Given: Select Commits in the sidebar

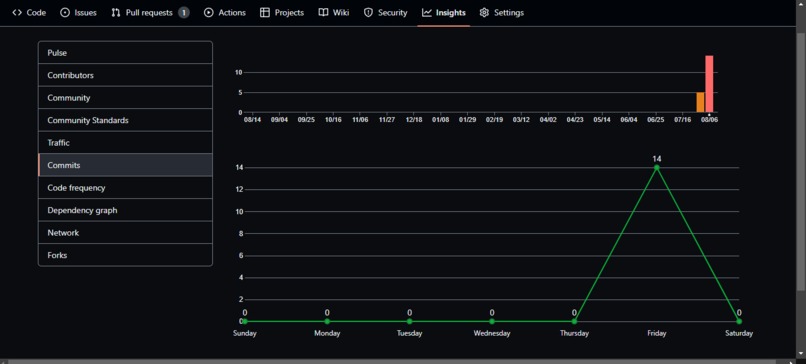Looking at the screenshot, I should tap(125, 165).
